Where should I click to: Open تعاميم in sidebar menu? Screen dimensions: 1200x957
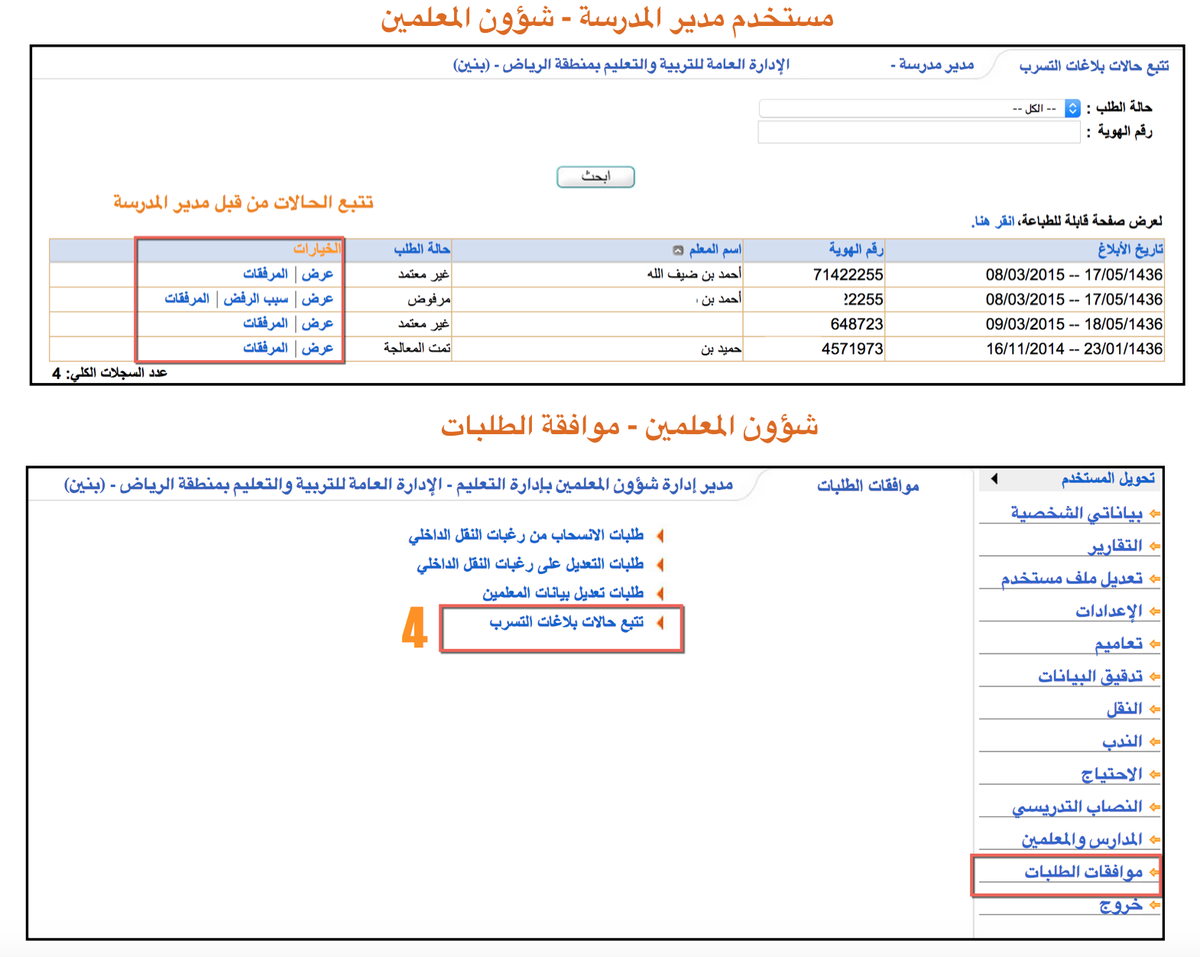click(x=1118, y=644)
